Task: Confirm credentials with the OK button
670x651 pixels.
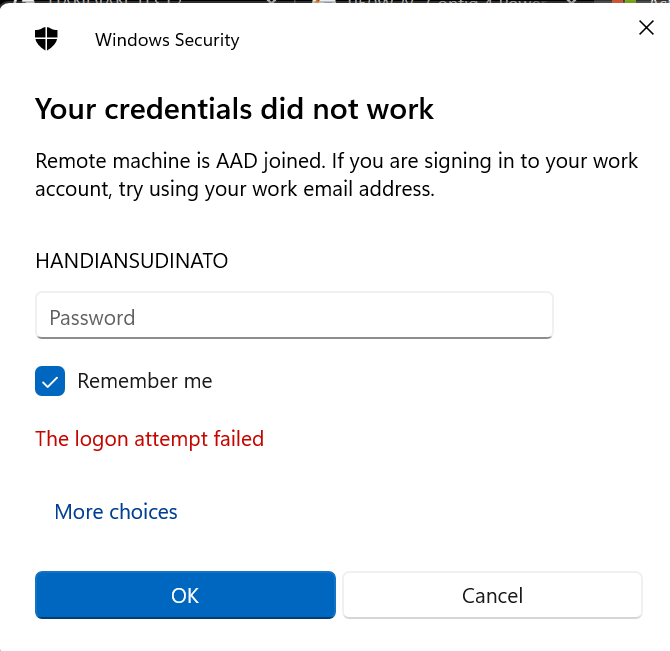Action: pos(185,595)
